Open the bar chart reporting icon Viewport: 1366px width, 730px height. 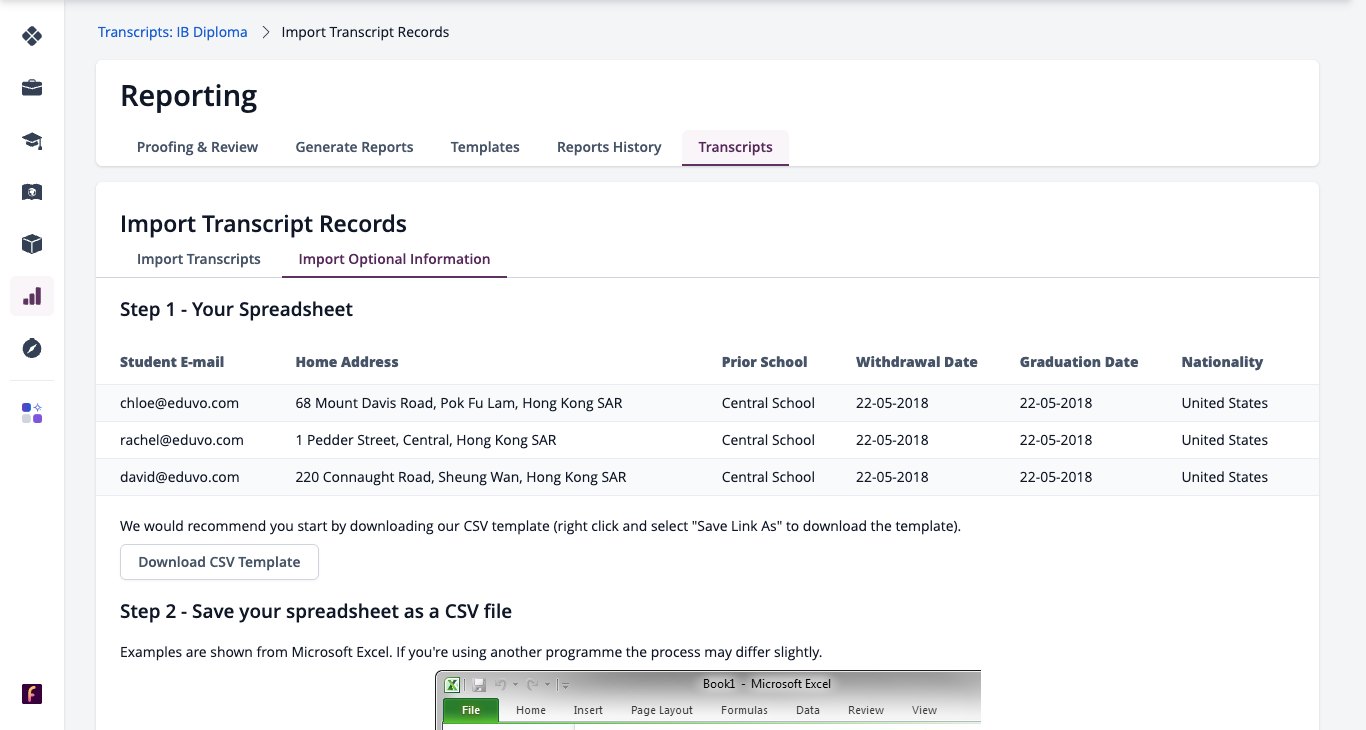pos(32,296)
